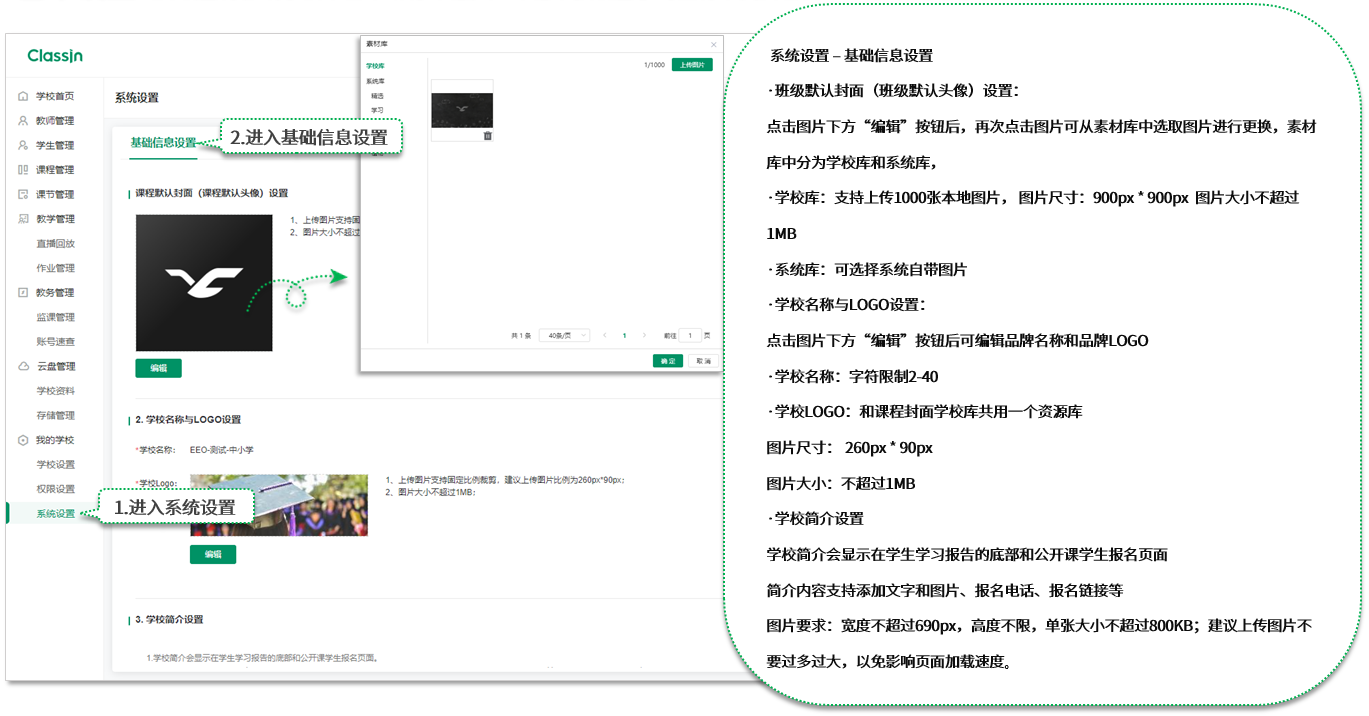Click the 共 1 条 total count text
The height and width of the screenshot is (716, 1369).
tap(521, 335)
